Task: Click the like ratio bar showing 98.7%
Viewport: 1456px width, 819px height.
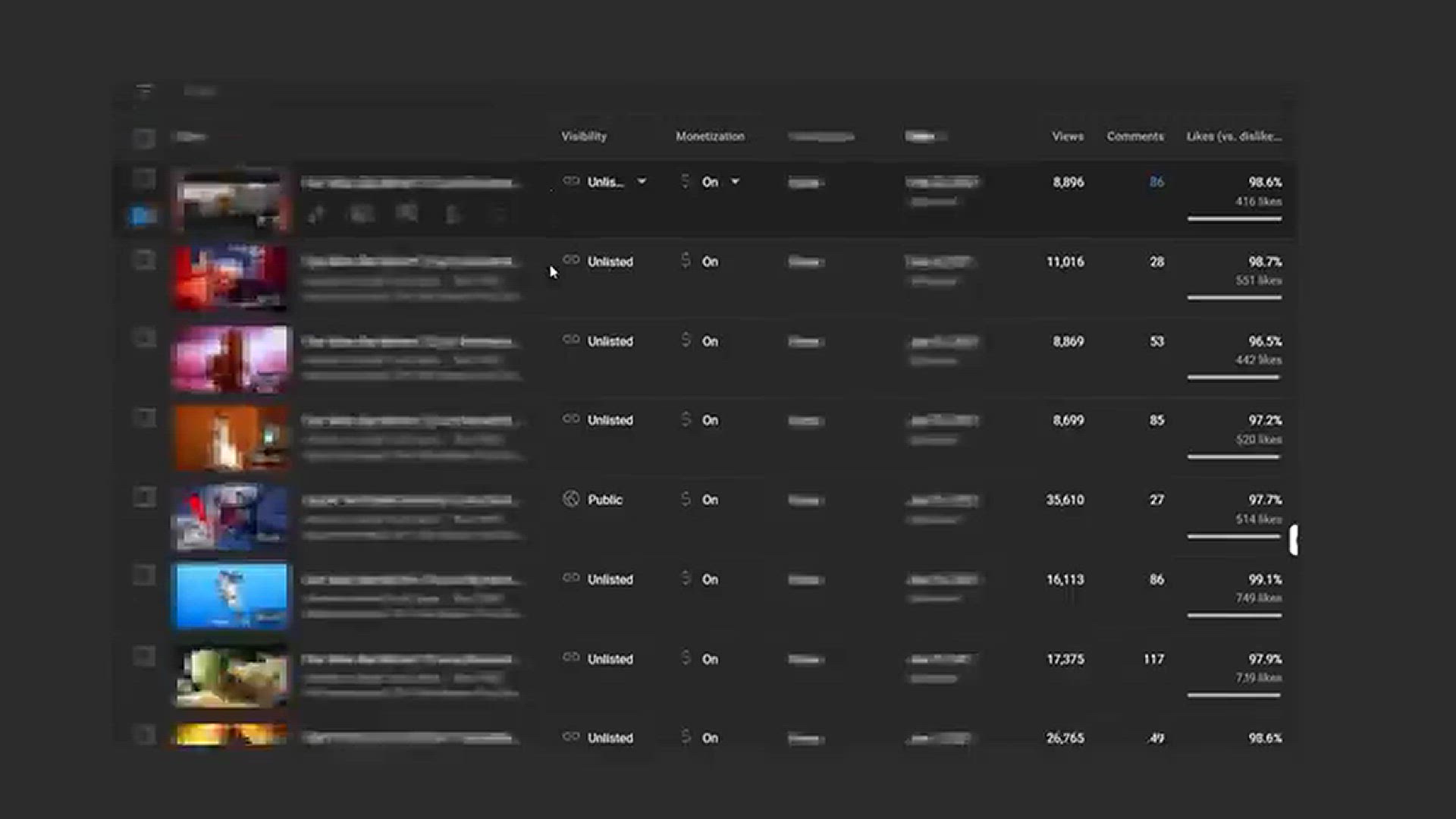Action: [x=1234, y=298]
